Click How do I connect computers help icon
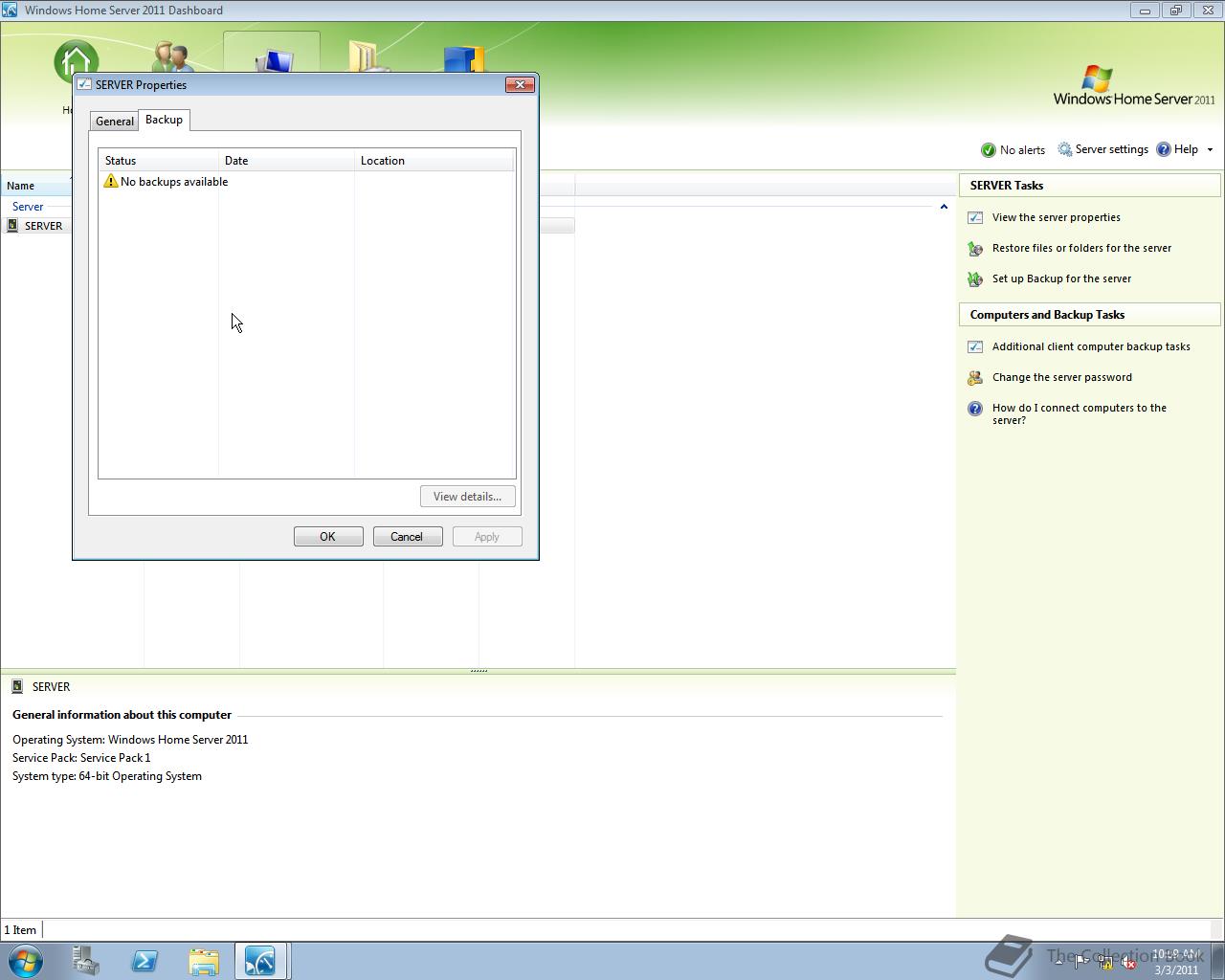The image size is (1225, 980). [x=975, y=409]
